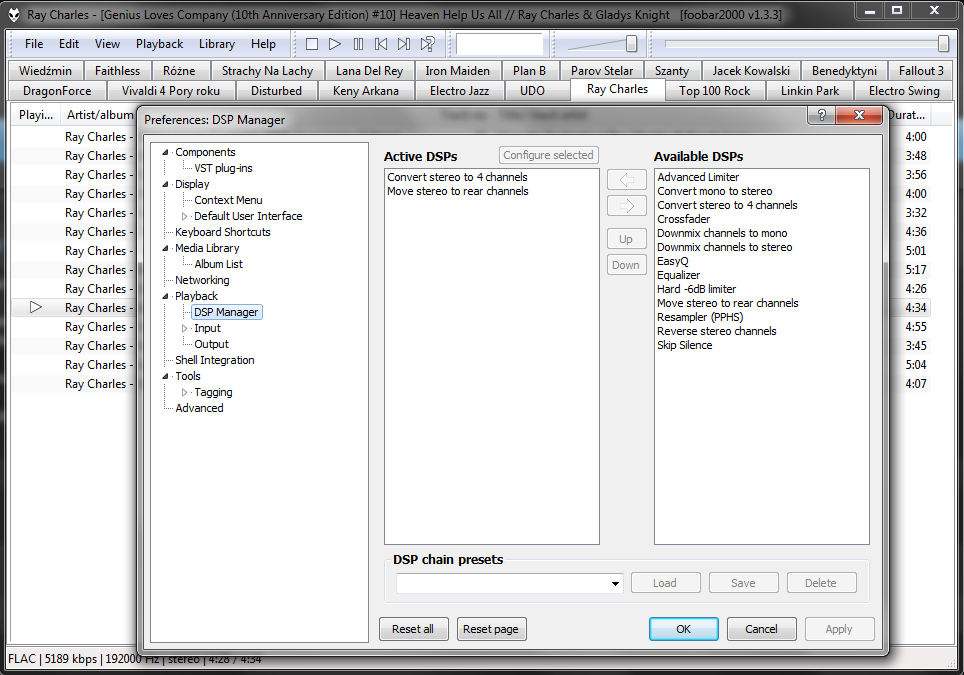
Task: Expand Default User Interface node
Action: pyautogui.click(x=184, y=216)
